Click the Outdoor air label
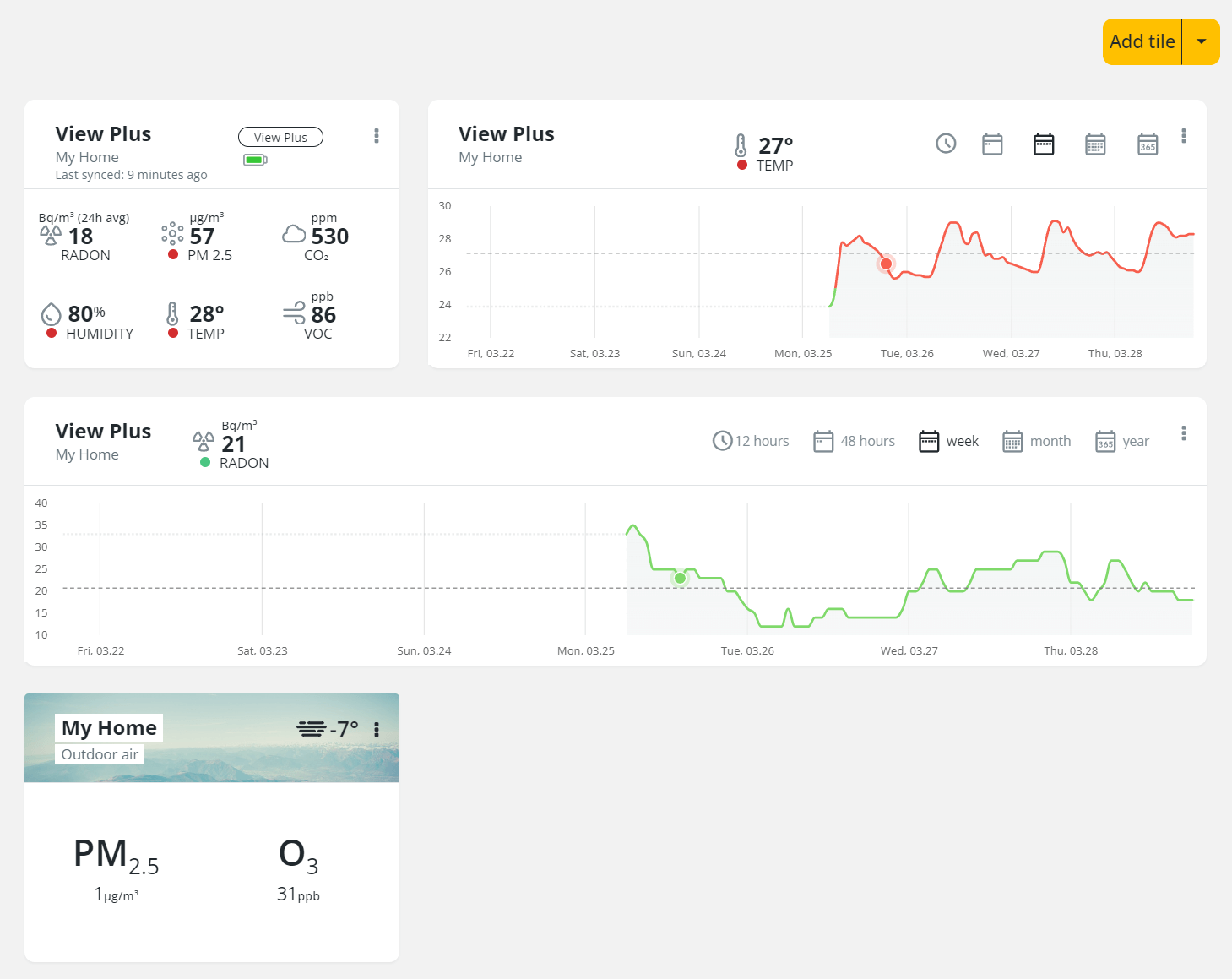This screenshot has height=979, width=1232. coord(100,754)
